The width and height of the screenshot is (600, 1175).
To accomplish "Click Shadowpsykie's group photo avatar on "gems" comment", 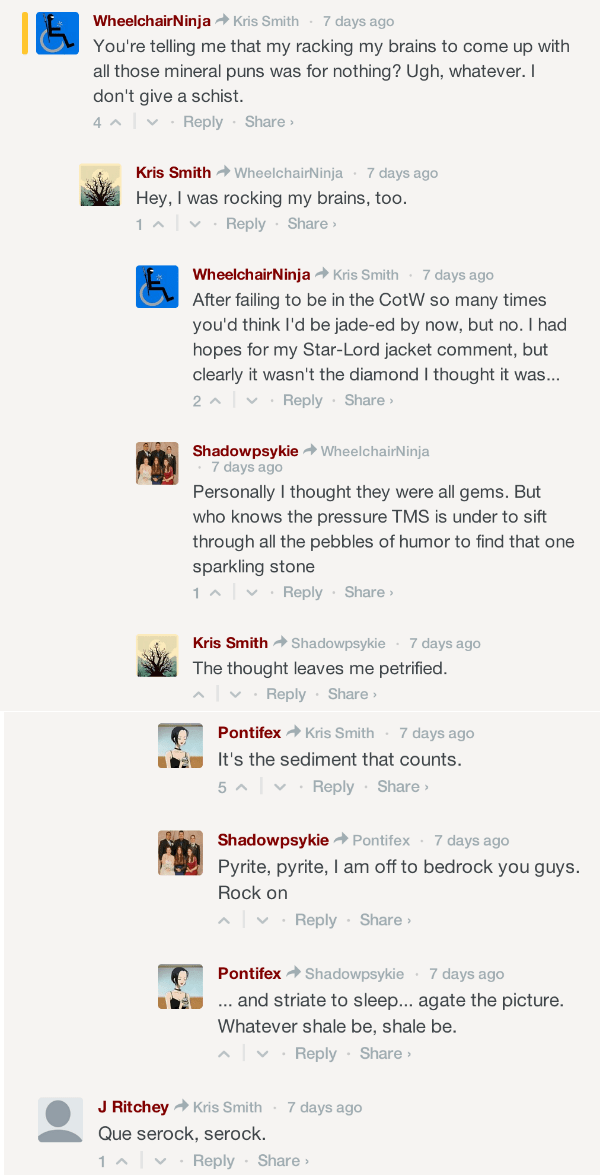I will [x=157, y=463].
